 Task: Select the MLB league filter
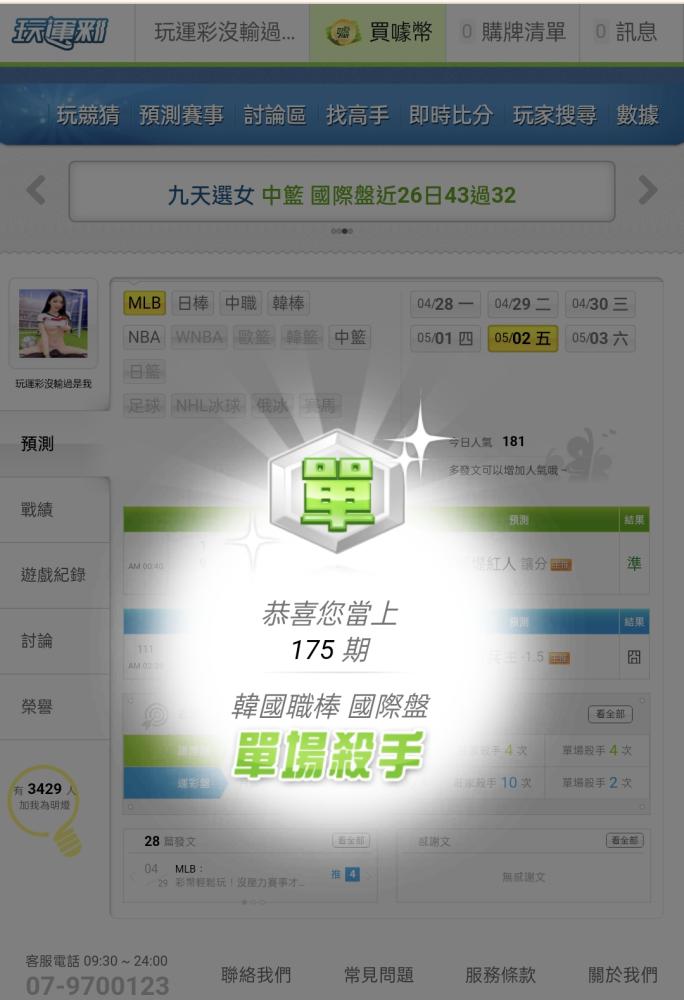click(x=145, y=303)
